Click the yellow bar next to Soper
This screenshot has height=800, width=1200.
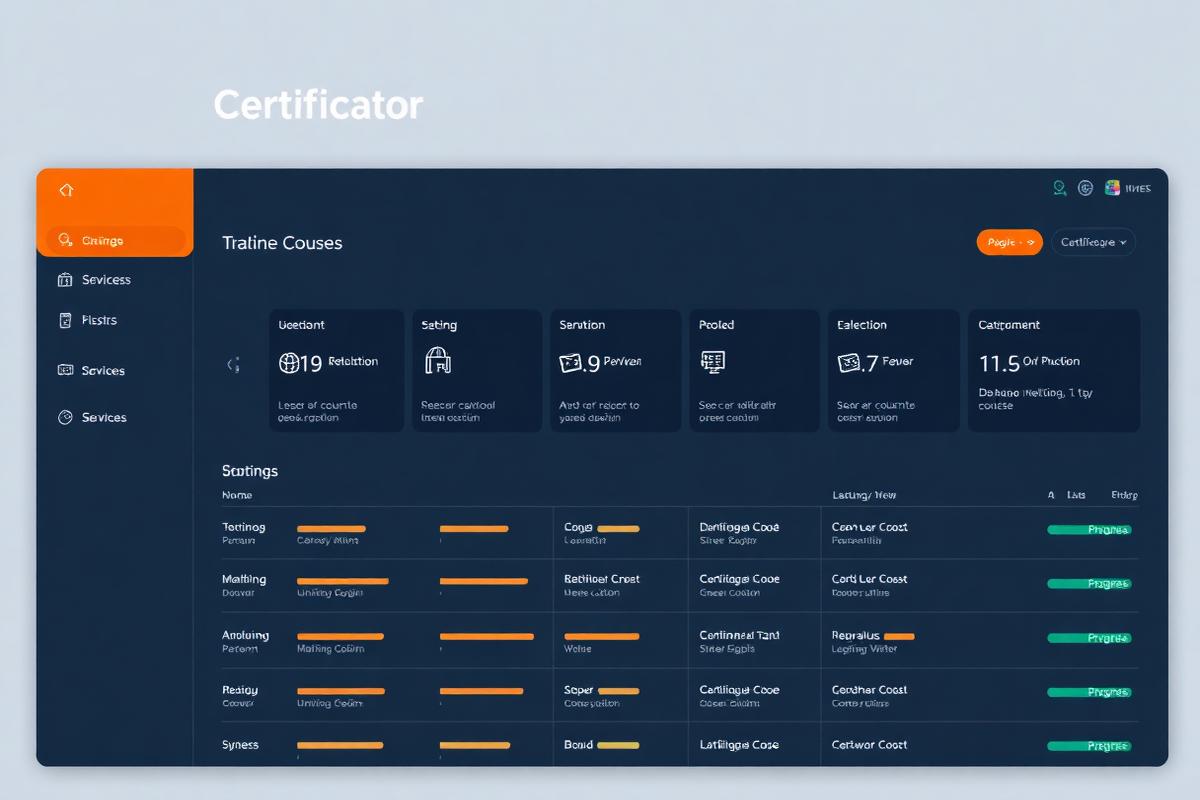click(x=618, y=690)
